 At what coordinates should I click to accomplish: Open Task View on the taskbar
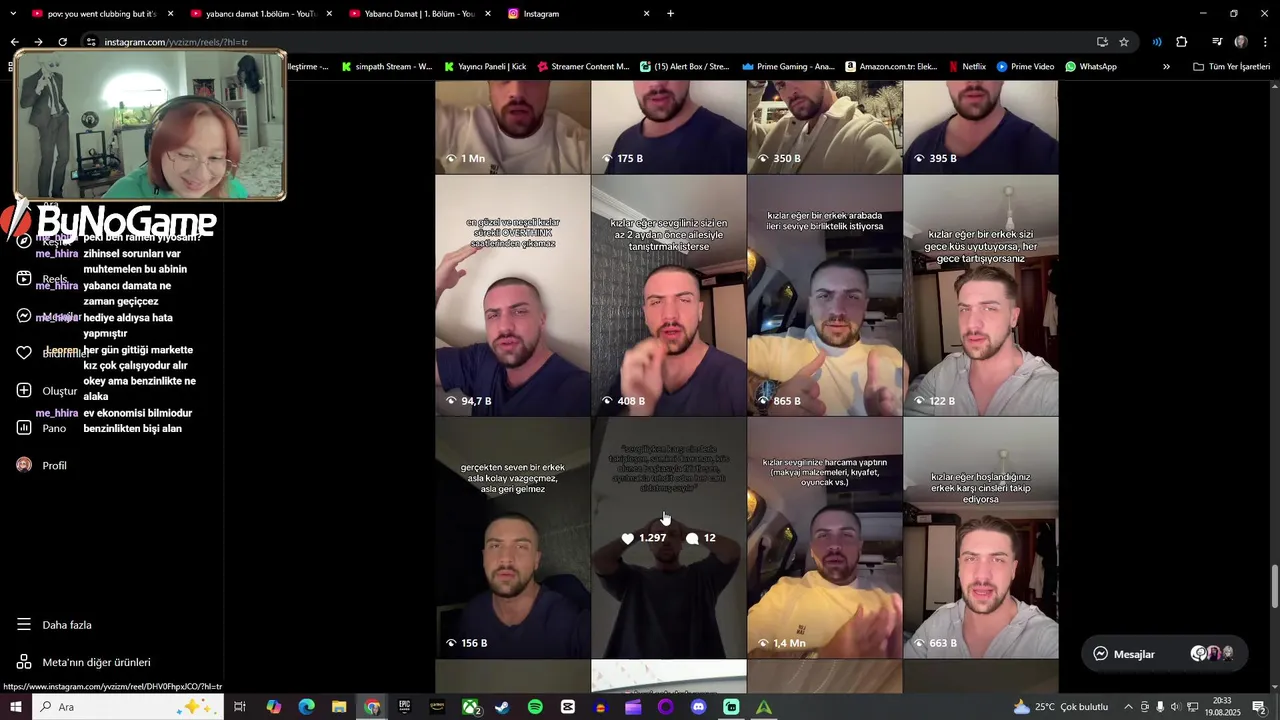coord(240,707)
